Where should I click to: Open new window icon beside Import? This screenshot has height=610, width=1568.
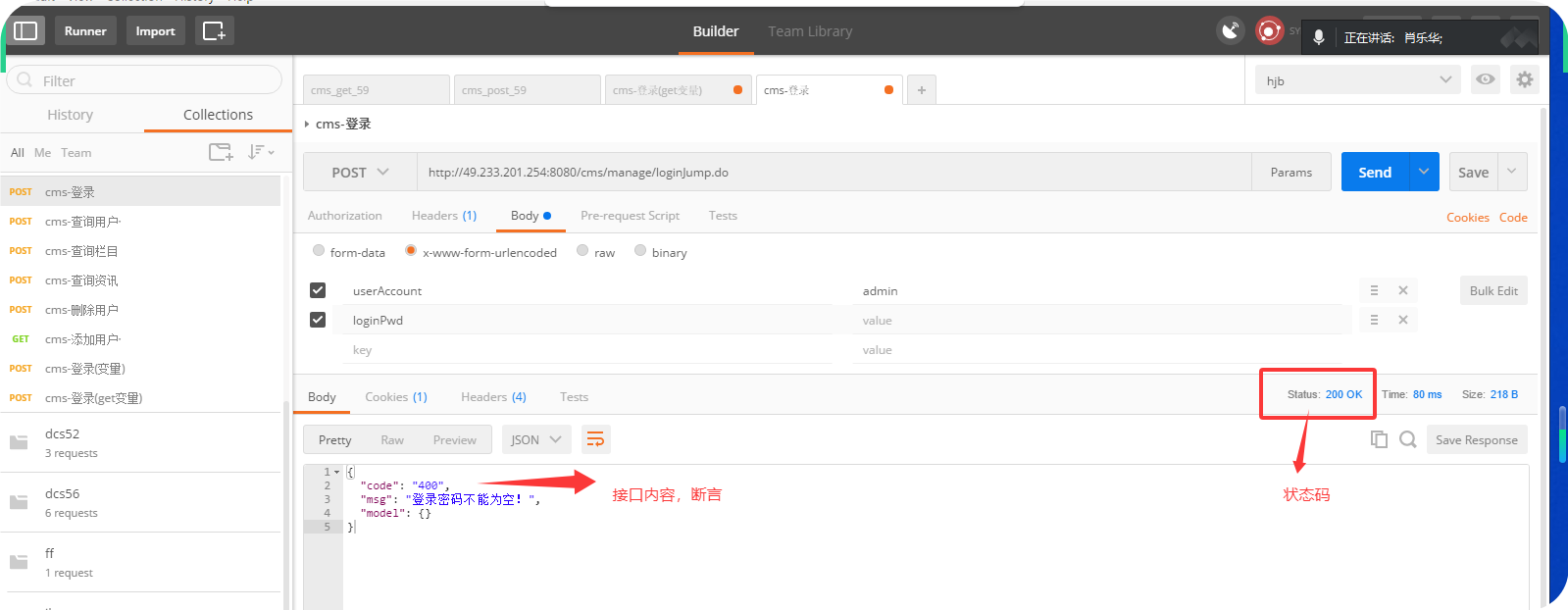(x=213, y=31)
